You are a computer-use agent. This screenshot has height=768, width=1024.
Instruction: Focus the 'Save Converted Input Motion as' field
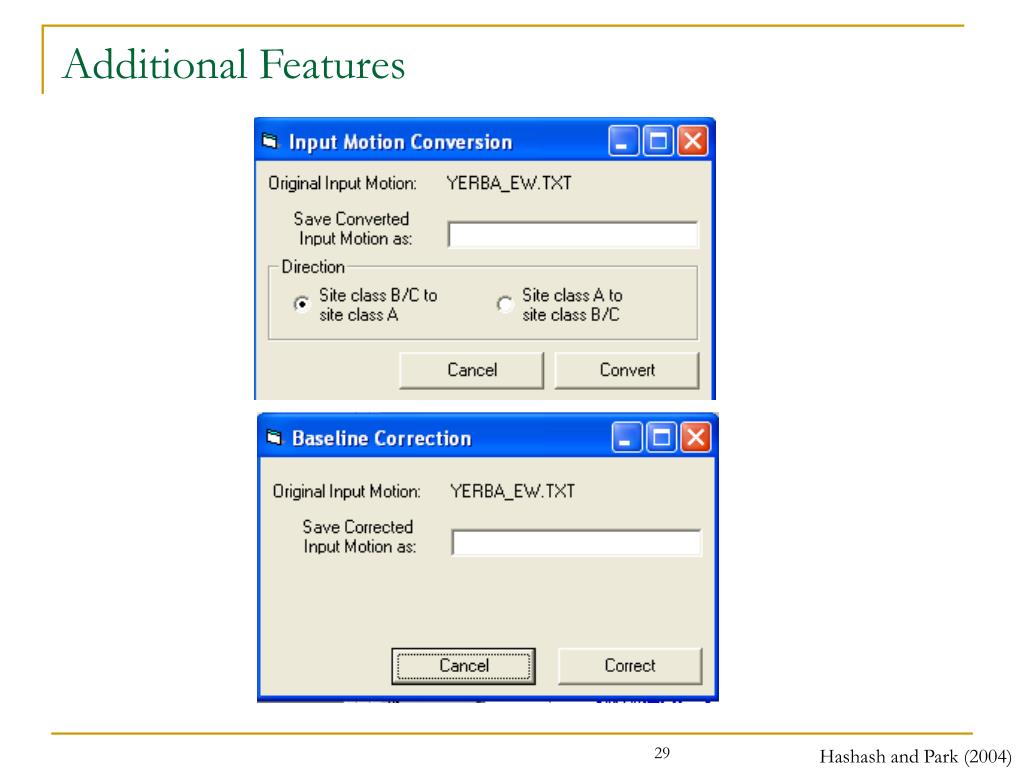(x=573, y=234)
